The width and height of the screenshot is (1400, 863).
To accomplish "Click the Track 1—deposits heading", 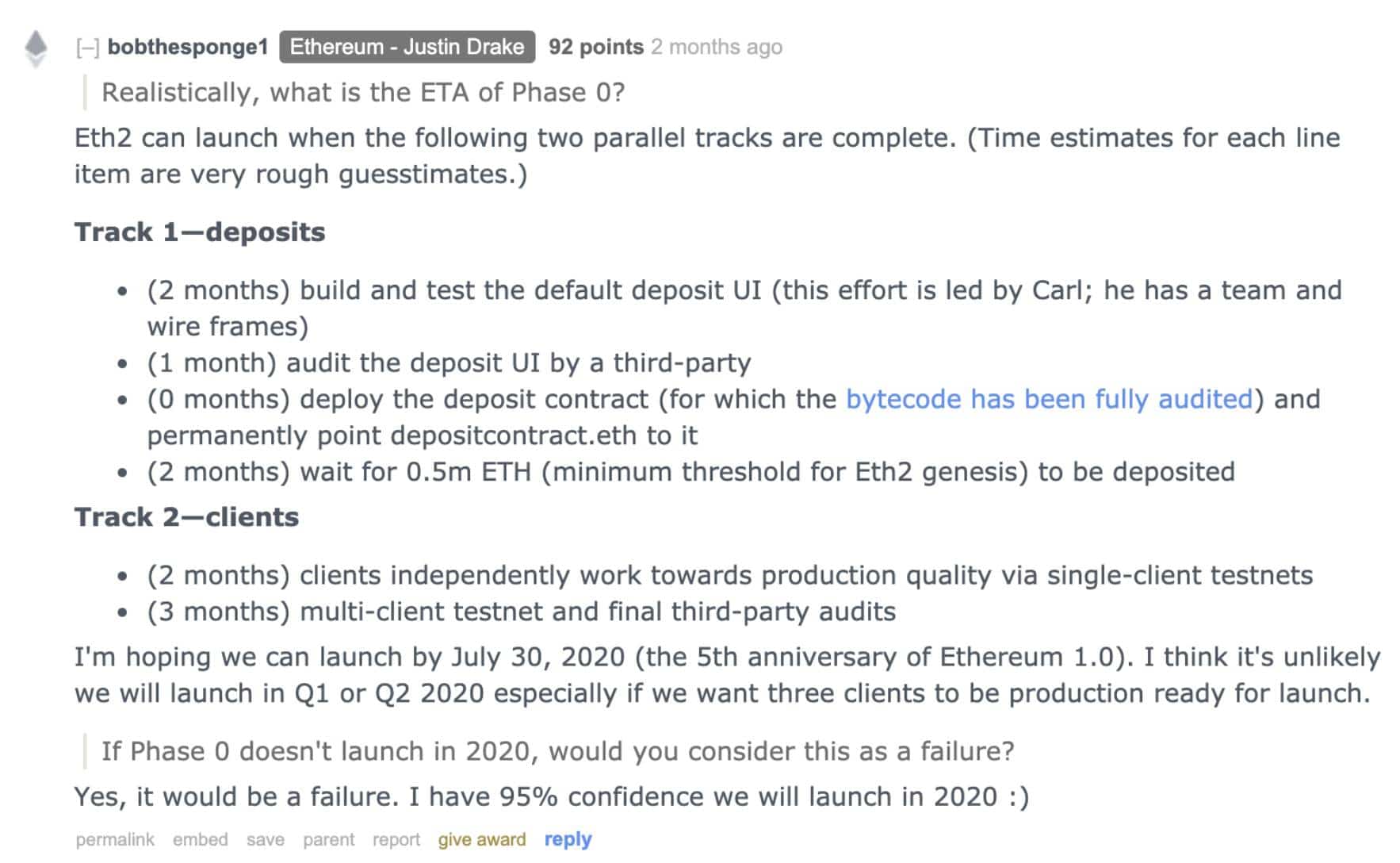I will coord(200,232).
